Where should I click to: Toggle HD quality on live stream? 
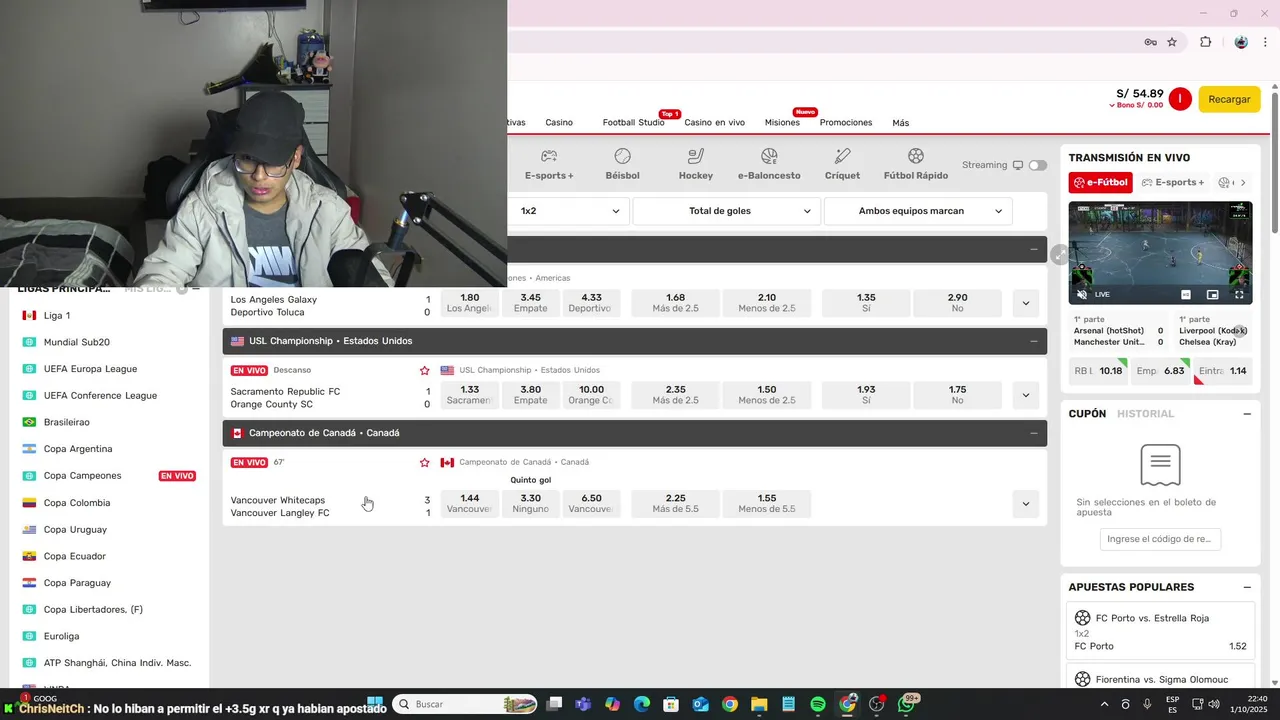click(x=1186, y=295)
